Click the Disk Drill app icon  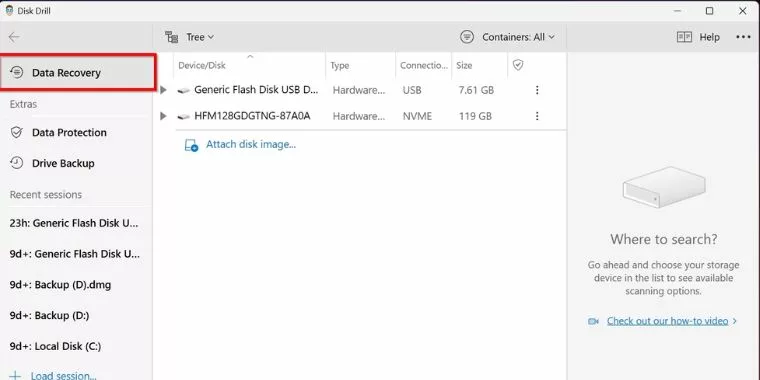click(x=9, y=10)
